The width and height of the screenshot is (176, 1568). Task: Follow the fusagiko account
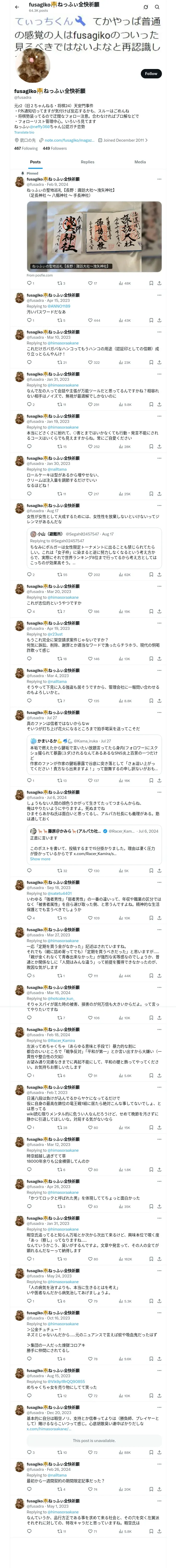pyautogui.click(x=150, y=74)
